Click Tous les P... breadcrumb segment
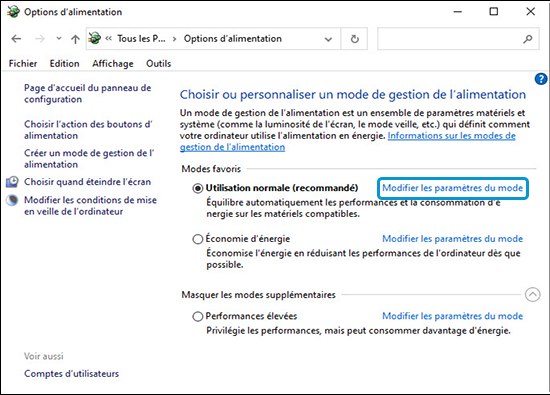This screenshot has height=395, width=550. [141, 39]
